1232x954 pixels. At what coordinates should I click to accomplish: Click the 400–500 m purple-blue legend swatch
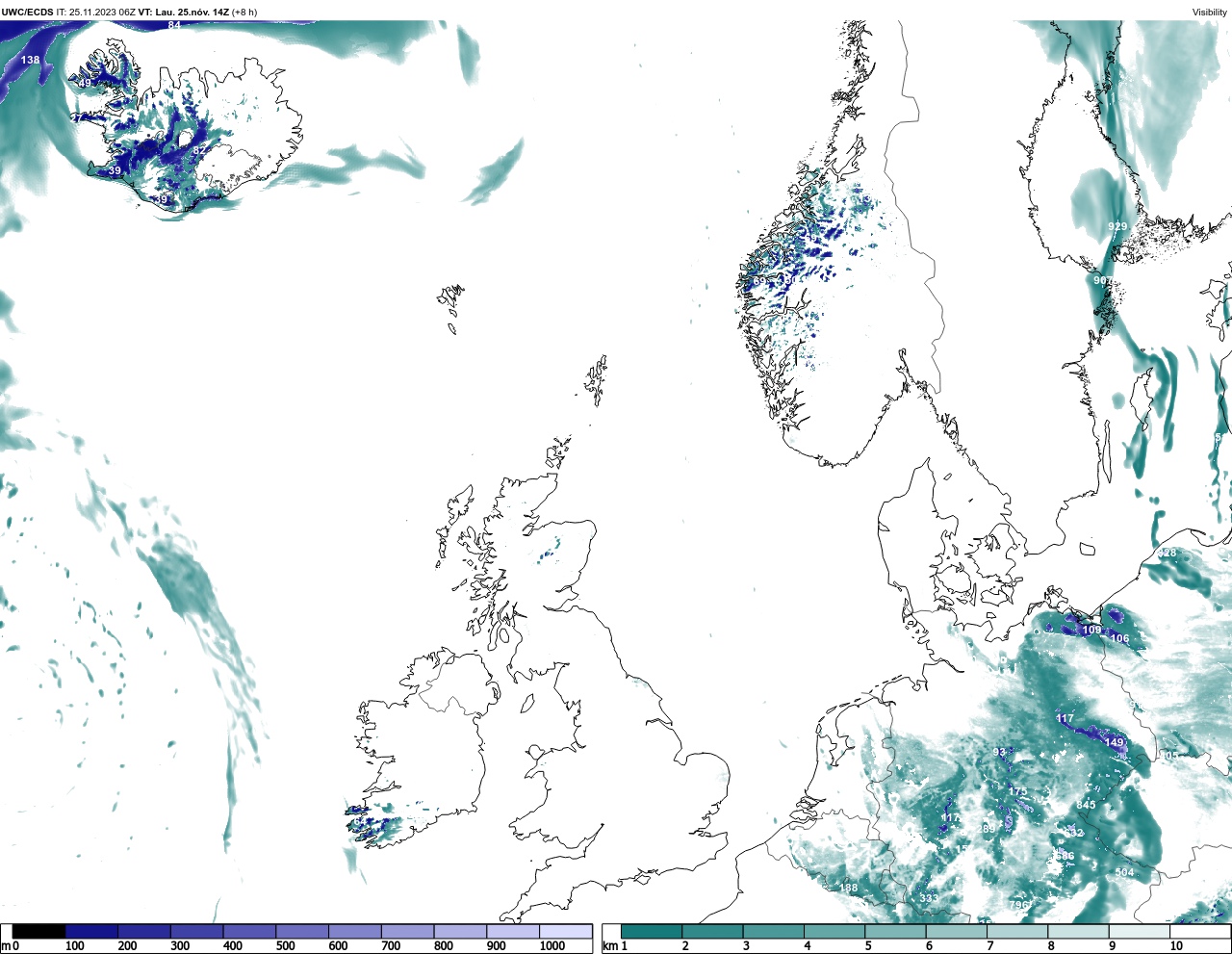(249, 932)
